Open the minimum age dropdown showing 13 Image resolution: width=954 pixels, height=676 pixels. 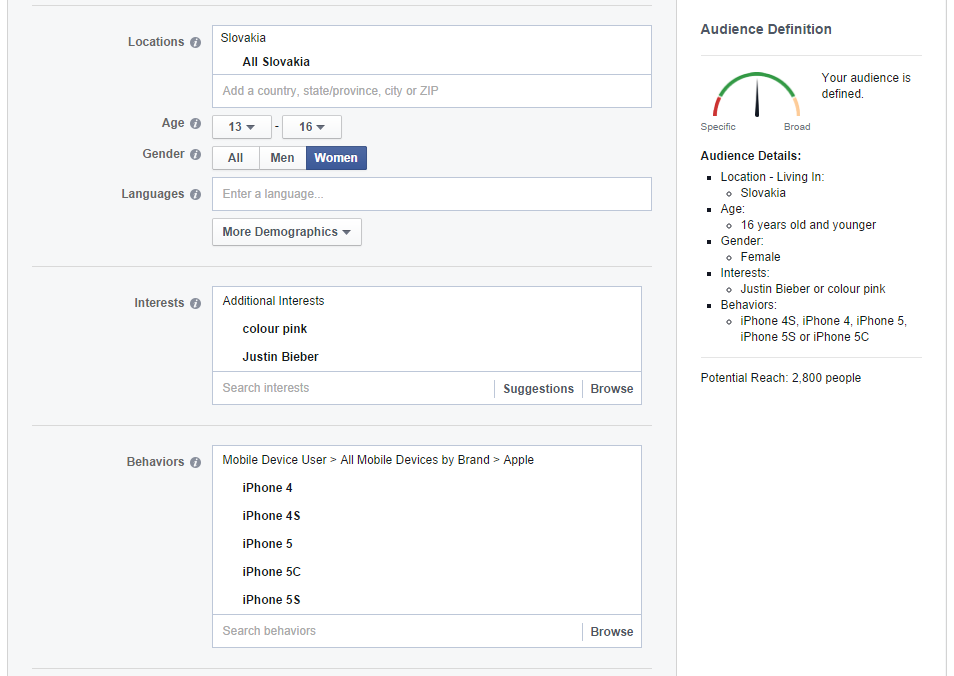[242, 127]
